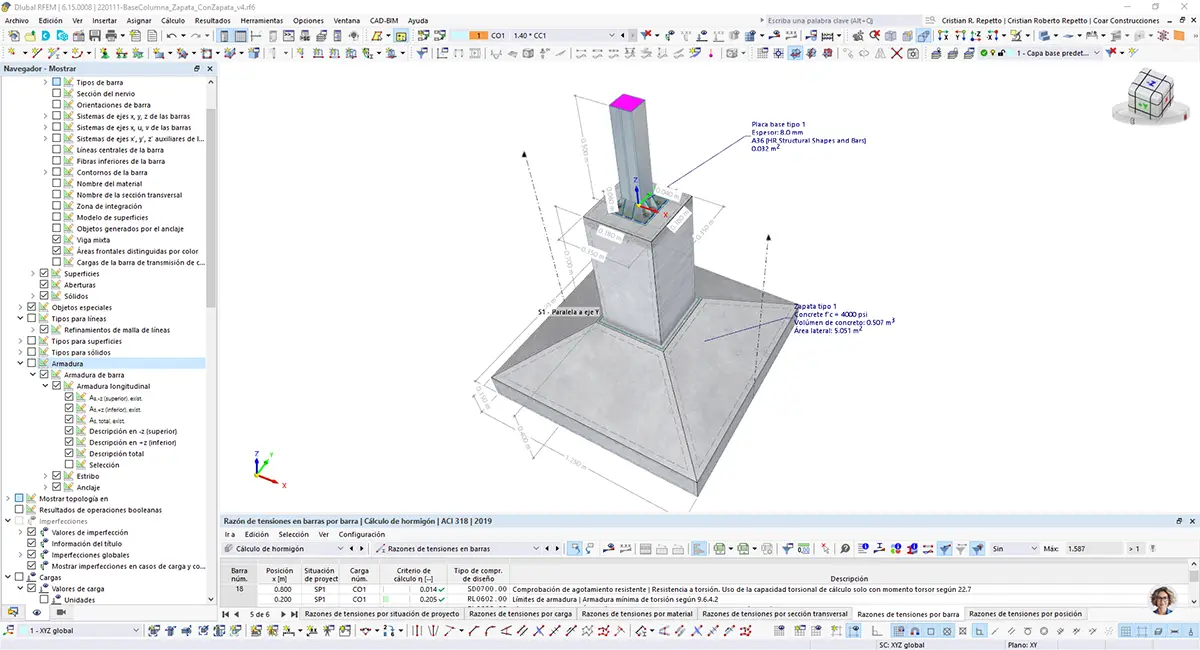Expand the Tipos para superficies node

(x=20, y=341)
